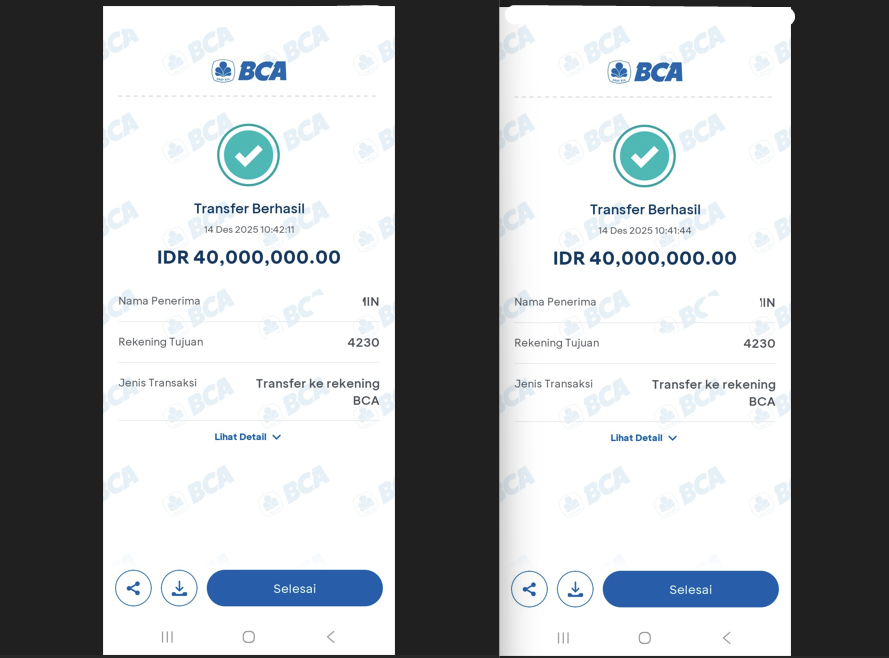Open recent apps on right phone
The width and height of the screenshot is (889, 658).
[563, 638]
